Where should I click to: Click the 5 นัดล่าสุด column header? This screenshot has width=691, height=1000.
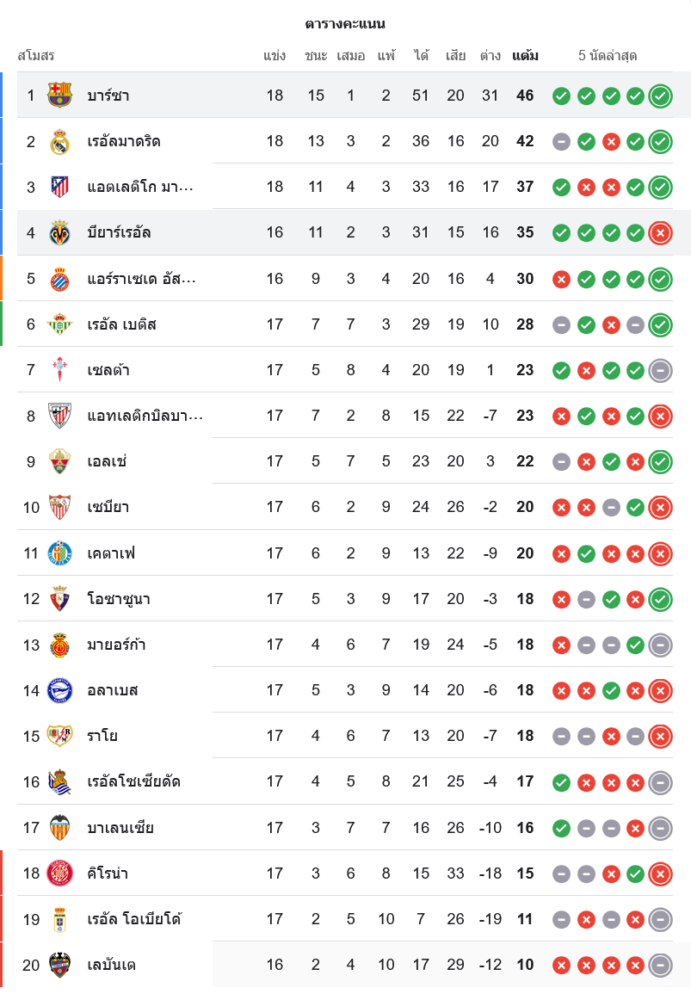pyautogui.click(x=607, y=56)
